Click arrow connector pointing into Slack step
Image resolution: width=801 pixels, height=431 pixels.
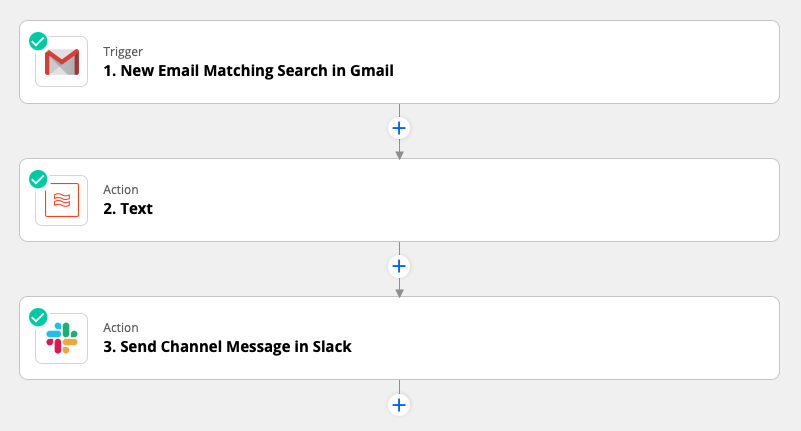(x=399, y=290)
